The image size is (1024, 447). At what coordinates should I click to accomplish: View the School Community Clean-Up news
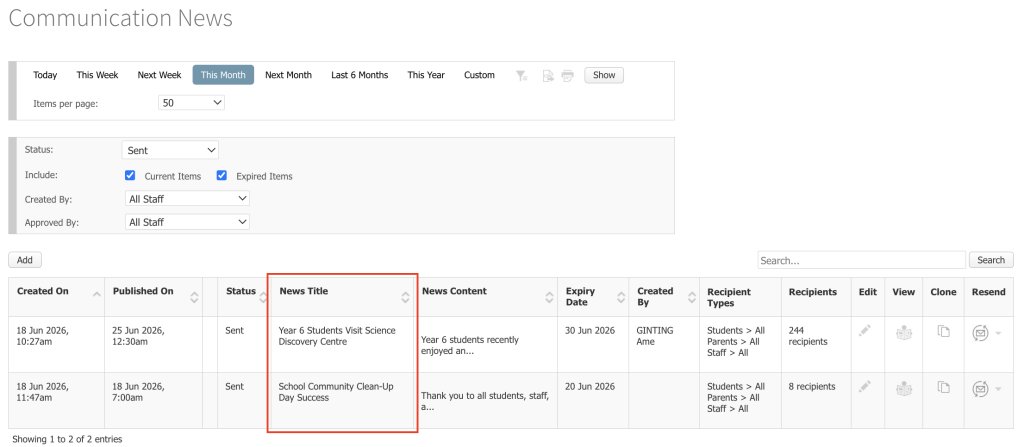[904, 388]
